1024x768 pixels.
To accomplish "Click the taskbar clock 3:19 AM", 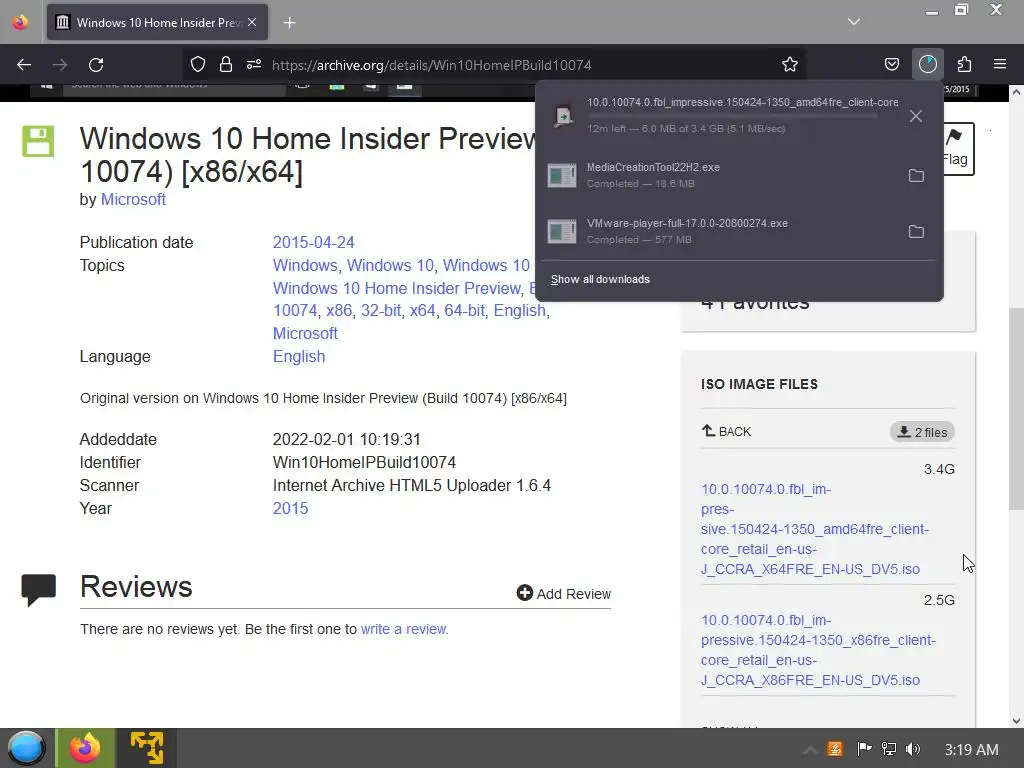I will pyautogui.click(x=971, y=750).
